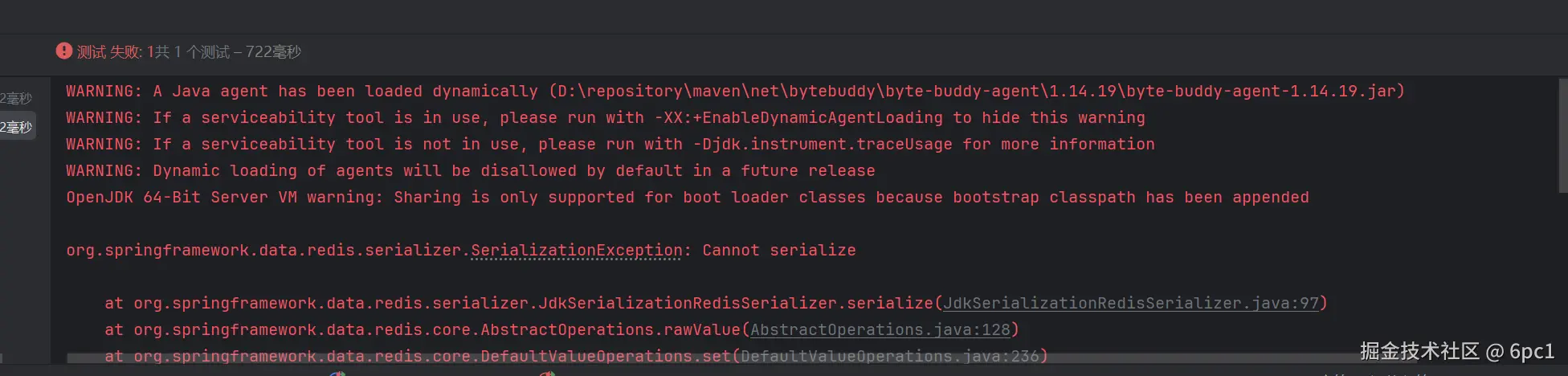1568x376 pixels.
Task: Click the red test-failed error icon
Action: point(63,51)
